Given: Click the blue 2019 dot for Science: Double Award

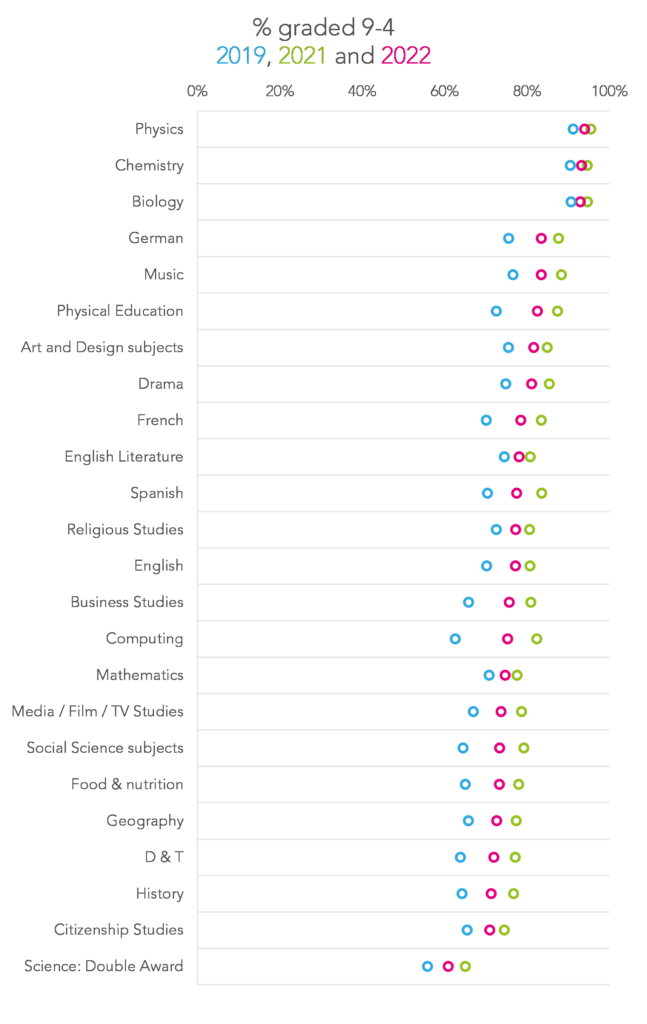Looking at the screenshot, I should click(428, 967).
